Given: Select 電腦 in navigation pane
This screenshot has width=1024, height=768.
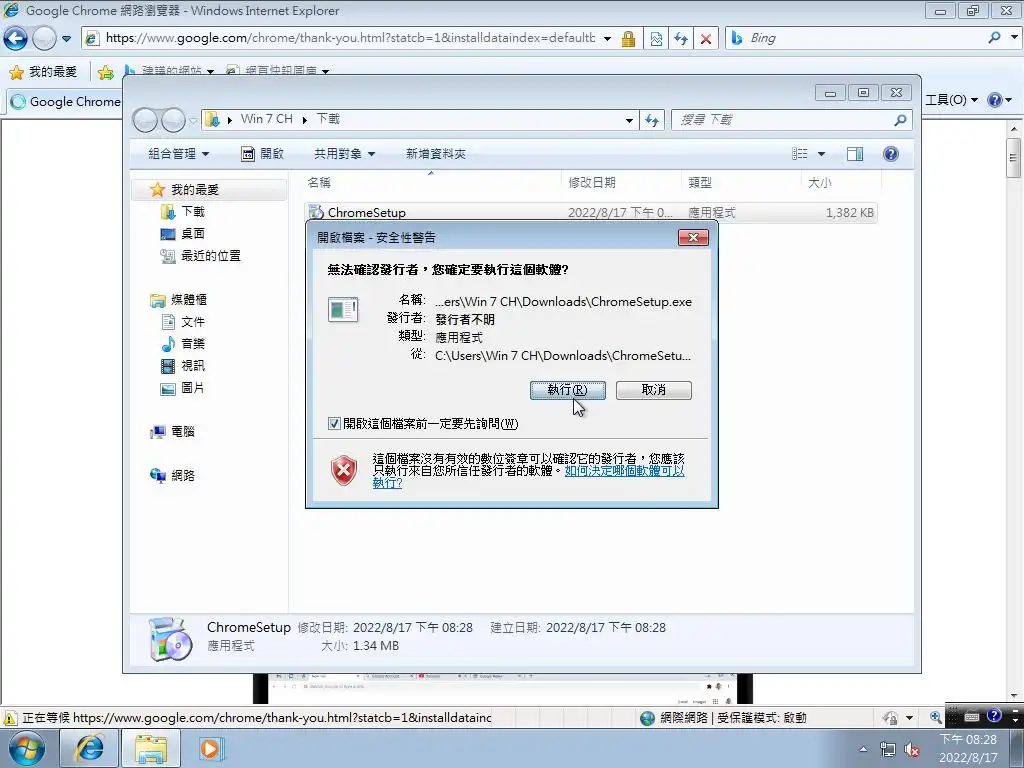Looking at the screenshot, I should [183, 432].
